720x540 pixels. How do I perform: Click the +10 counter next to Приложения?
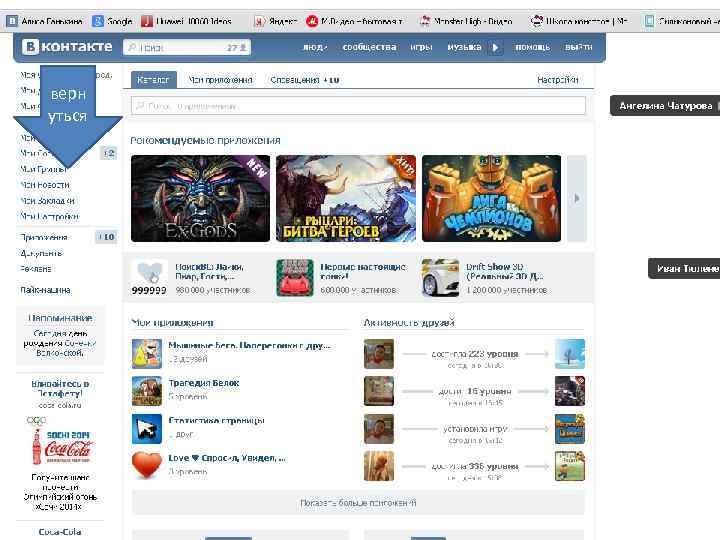[x=107, y=237]
